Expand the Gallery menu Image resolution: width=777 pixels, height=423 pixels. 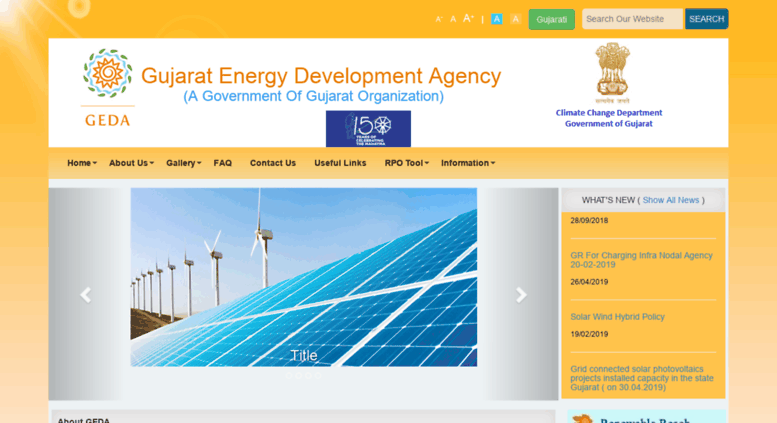coord(183,163)
